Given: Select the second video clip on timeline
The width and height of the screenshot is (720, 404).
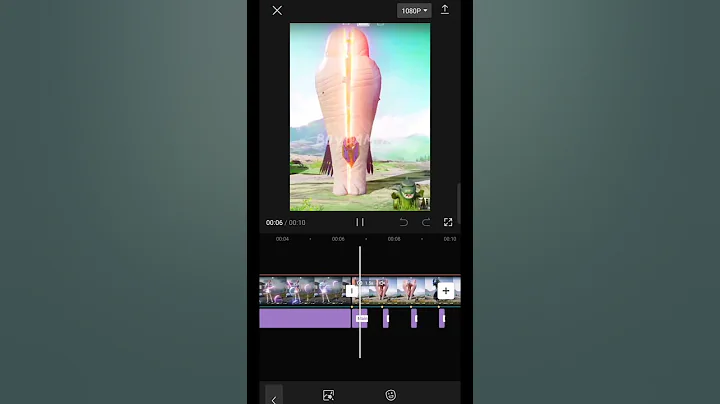Looking at the screenshot, I should 404,291.
